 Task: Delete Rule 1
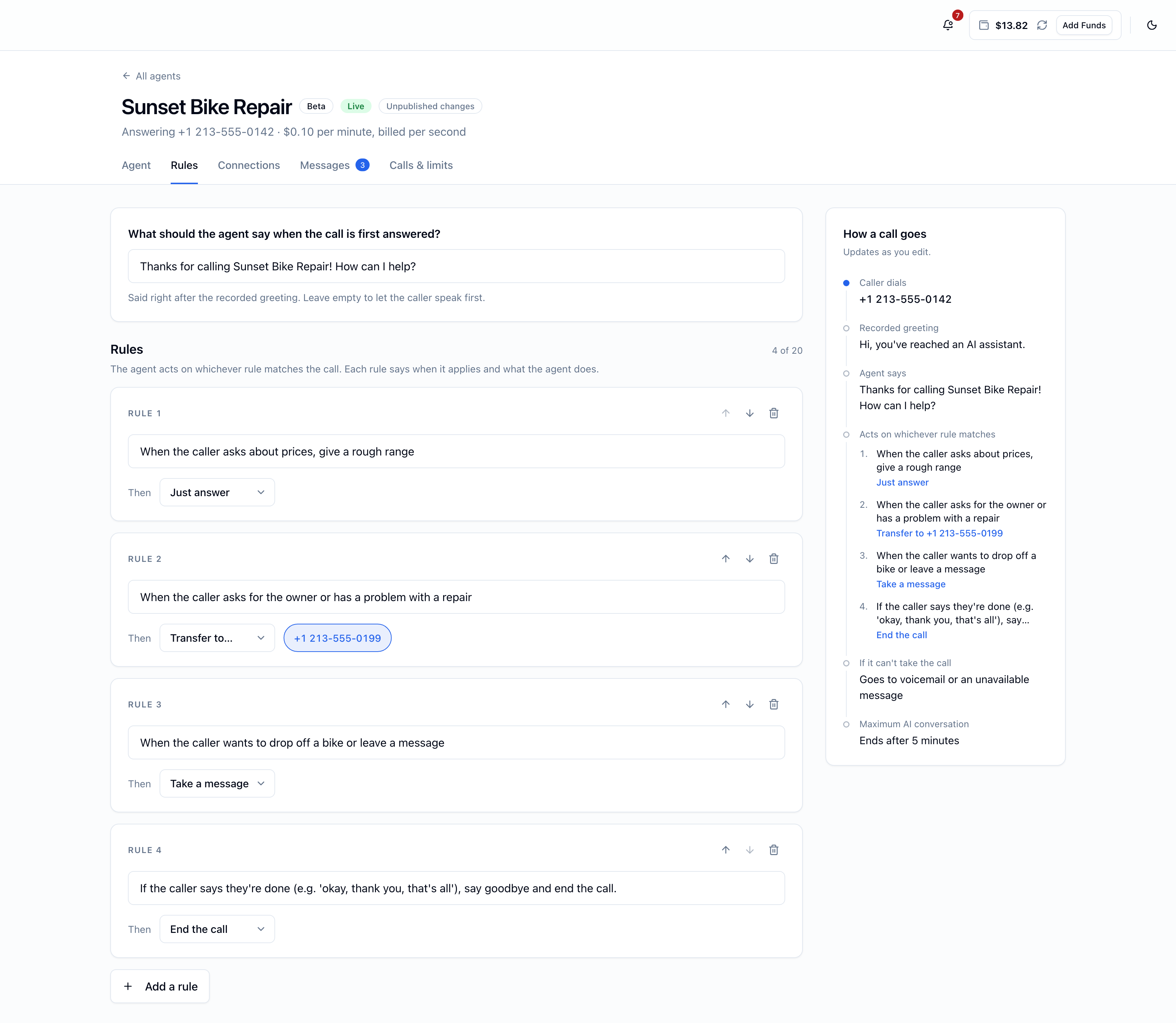pyautogui.click(x=774, y=413)
